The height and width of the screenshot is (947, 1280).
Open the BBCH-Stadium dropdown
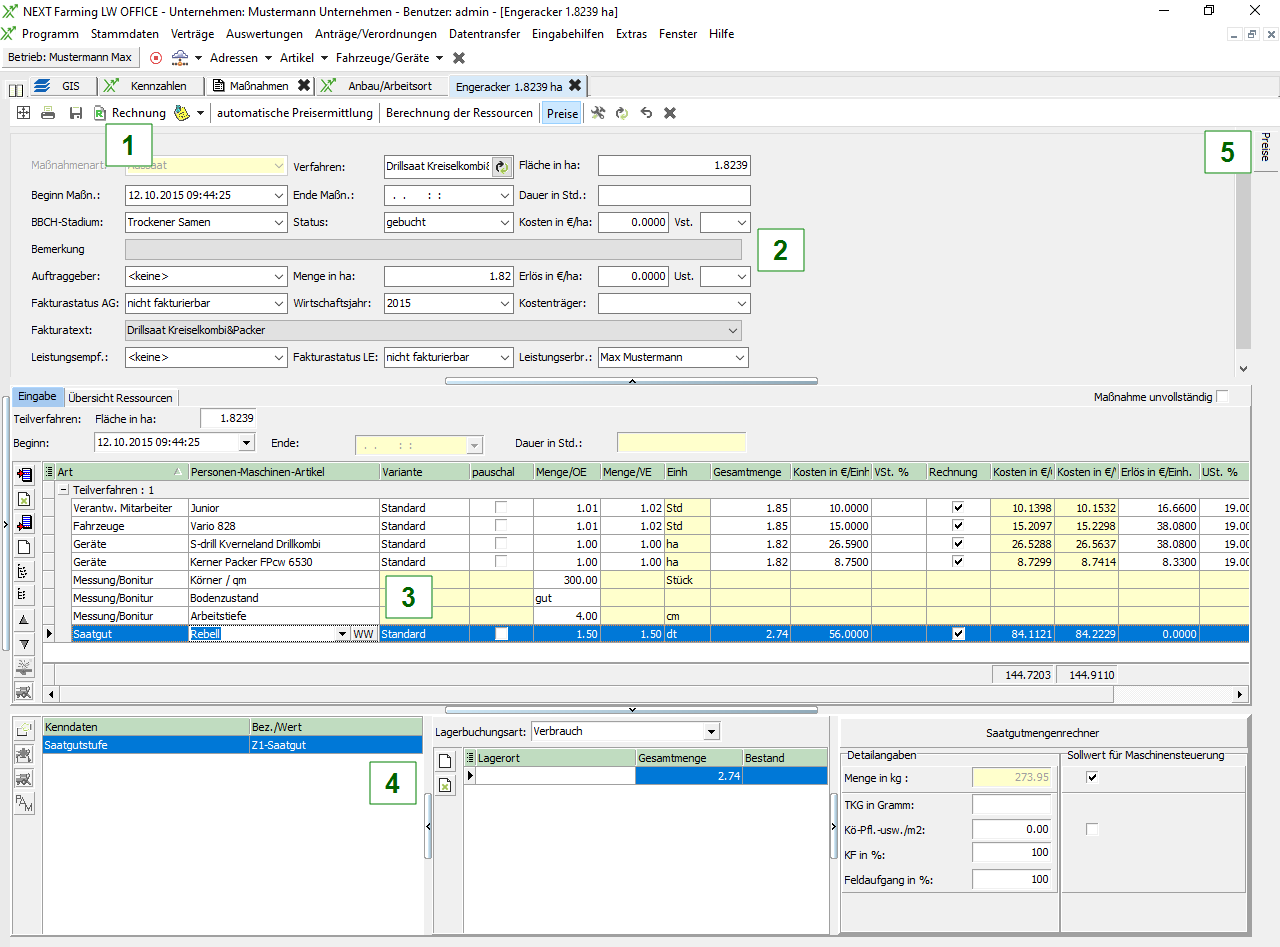click(x=278, y=222)
